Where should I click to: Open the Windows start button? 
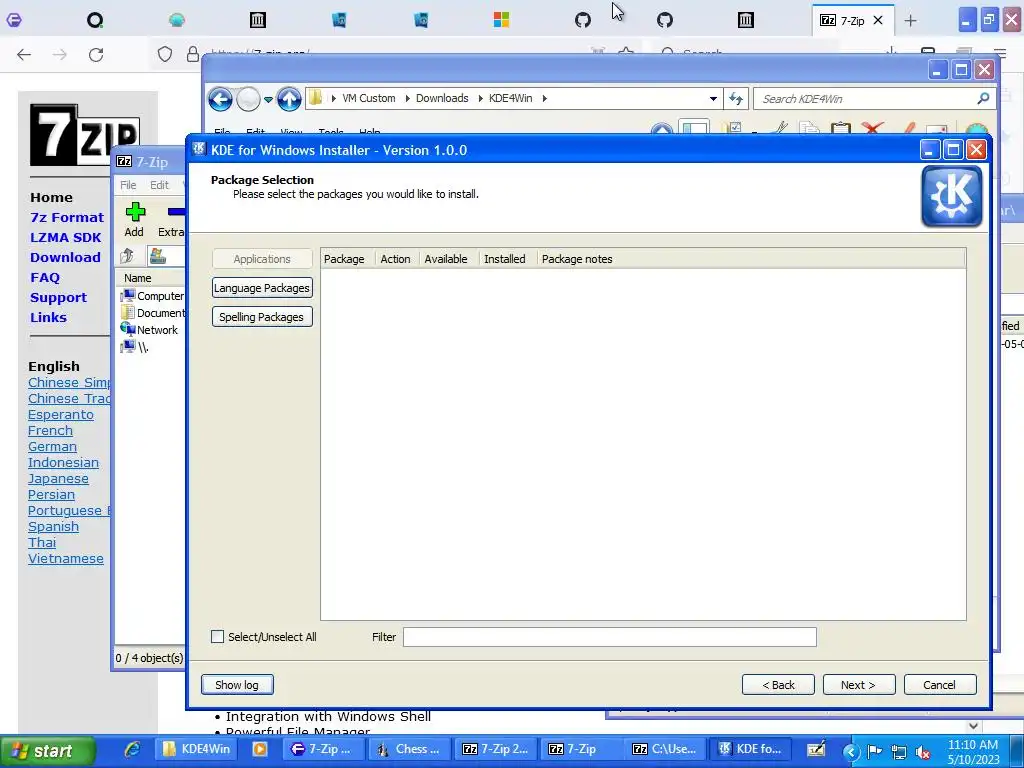(x=47, y=751)
